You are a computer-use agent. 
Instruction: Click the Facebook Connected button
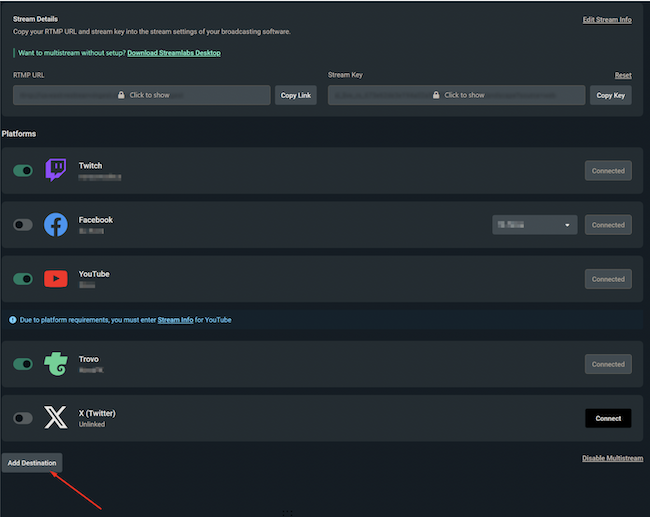click(x=608, y=225)
